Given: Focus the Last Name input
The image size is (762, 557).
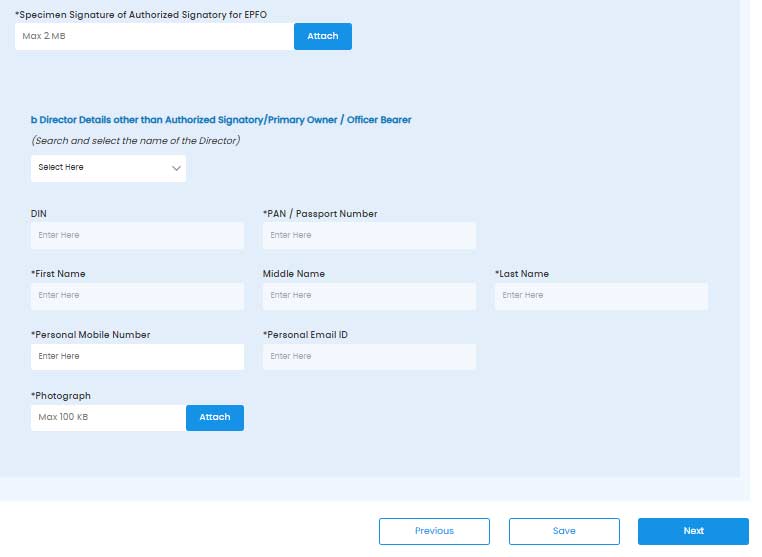Looking at the screenshot, I should (601, 296).
